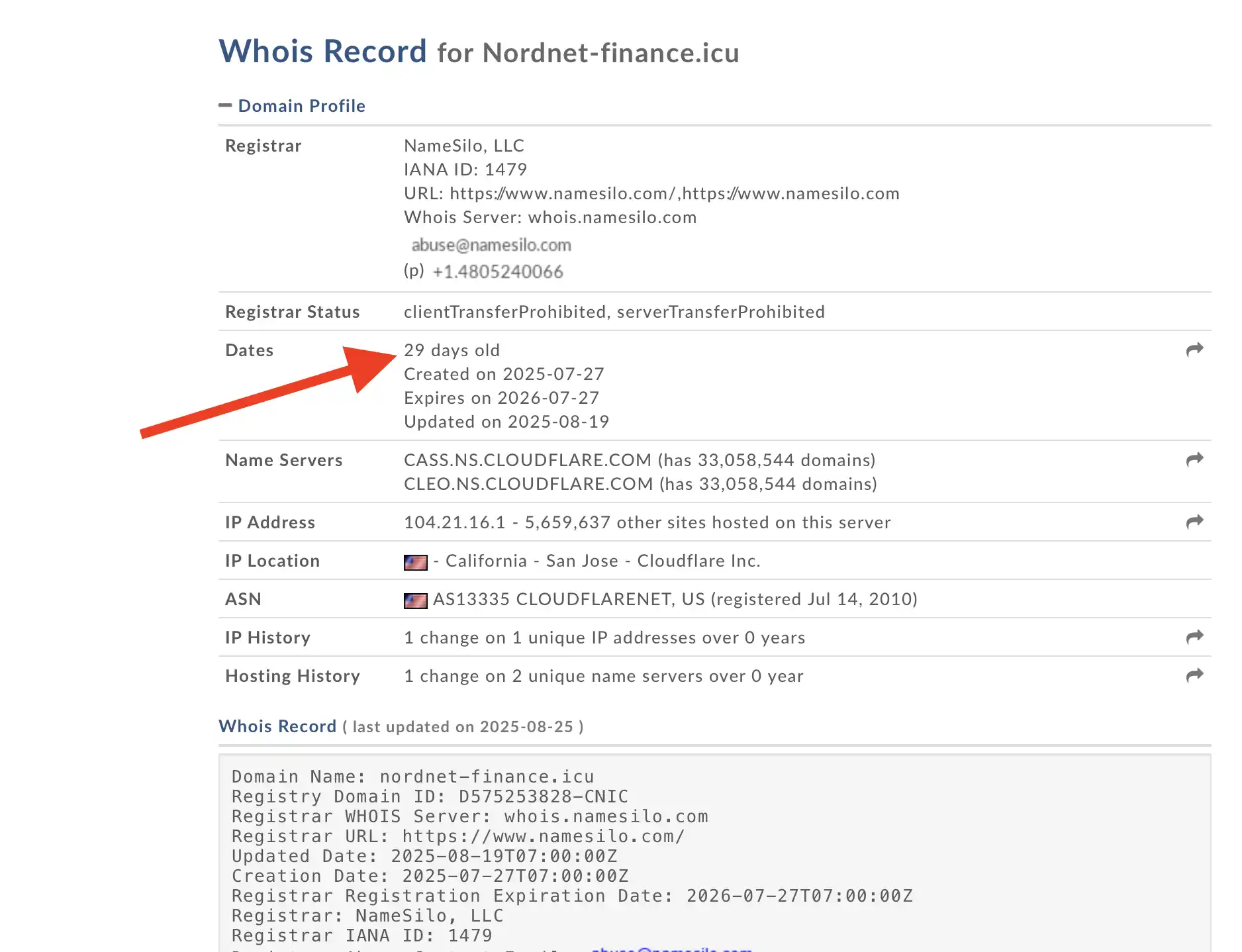
Task: Click the US flag in ASN row
Action: [415, 600]
